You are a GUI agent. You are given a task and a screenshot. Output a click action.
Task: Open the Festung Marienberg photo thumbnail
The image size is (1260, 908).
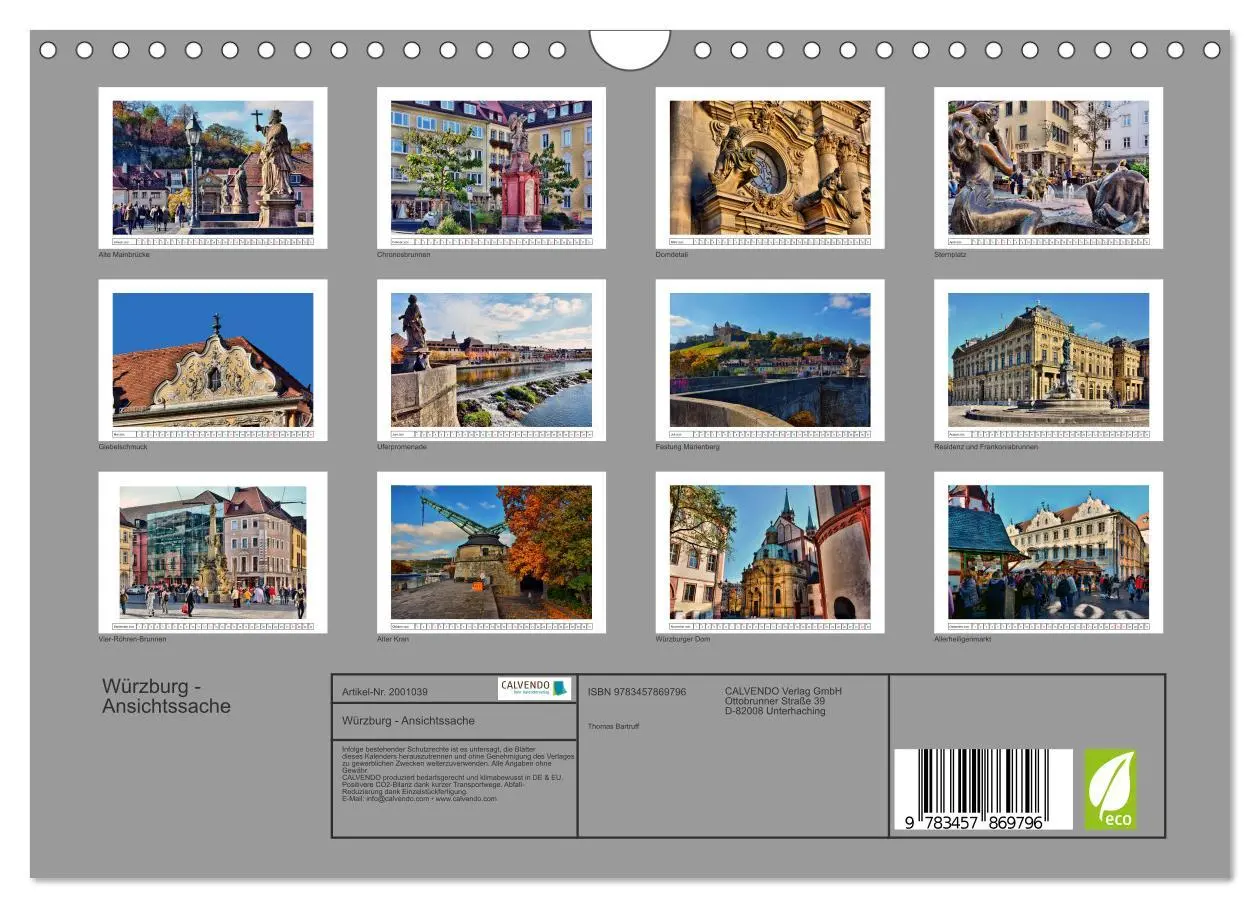pyautogui.click(x=770, y=360)
